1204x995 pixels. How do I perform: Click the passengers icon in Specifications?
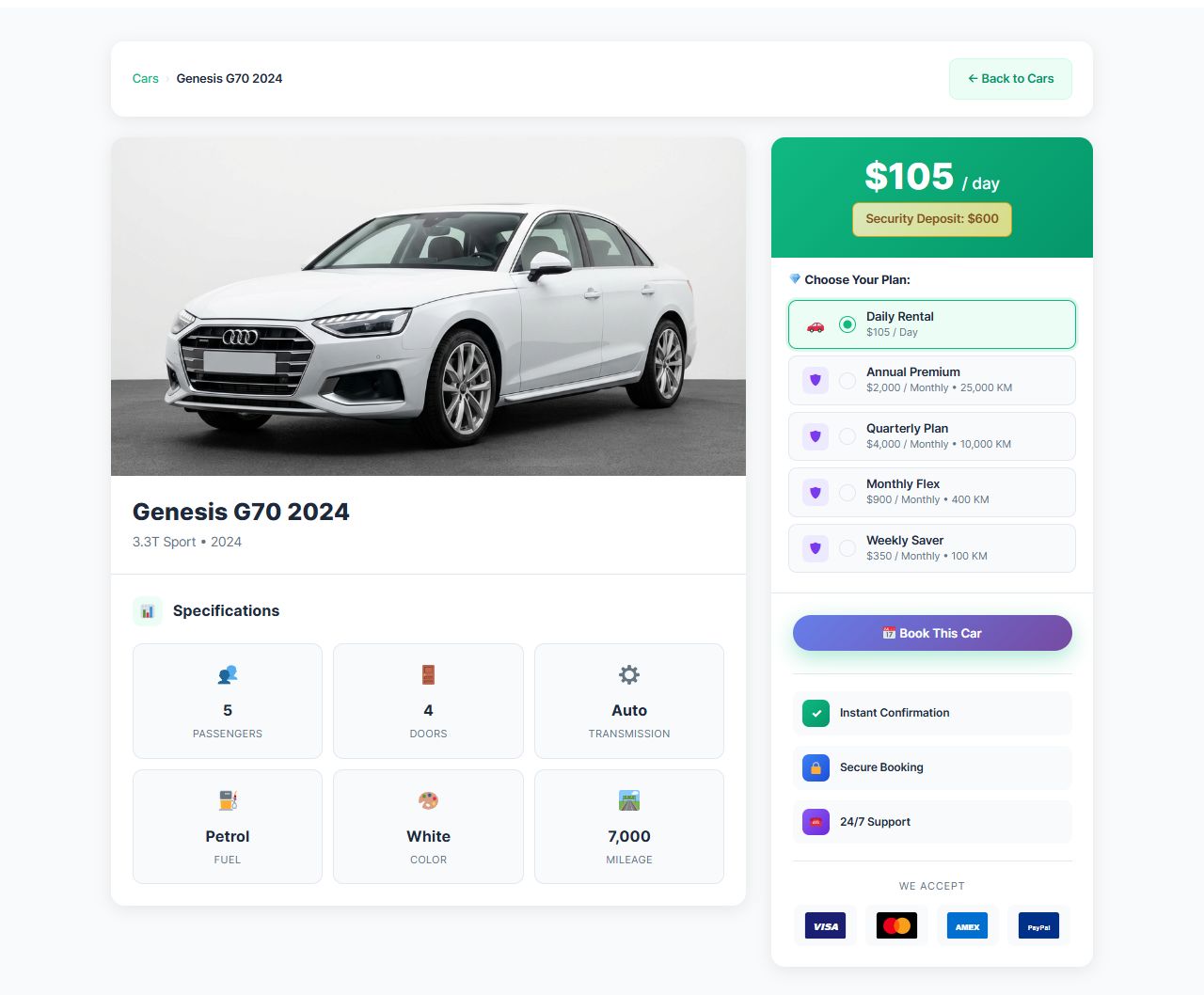click(228, 674)
